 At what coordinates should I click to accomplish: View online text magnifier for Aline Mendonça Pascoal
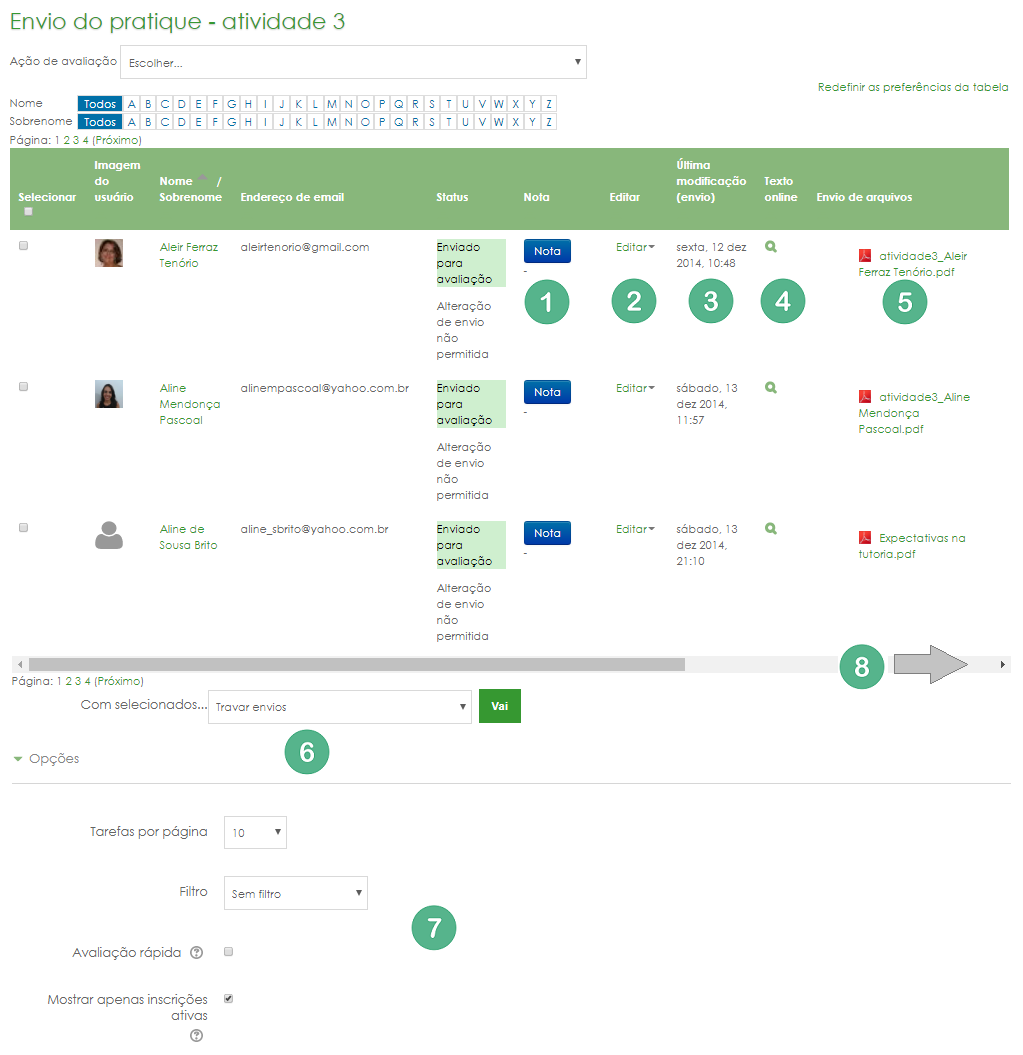pos(770,387)
